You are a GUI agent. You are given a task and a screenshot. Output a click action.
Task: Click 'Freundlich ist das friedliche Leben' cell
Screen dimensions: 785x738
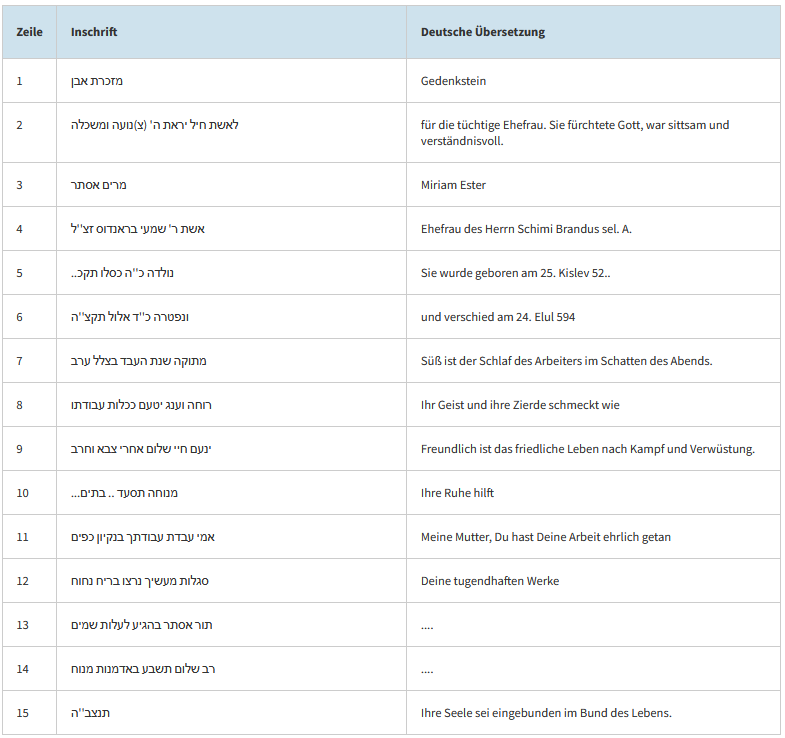coord(587,449)
